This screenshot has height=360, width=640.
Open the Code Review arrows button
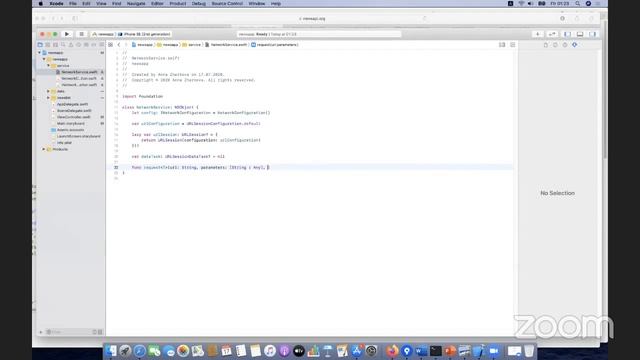[x=552, y=34]
